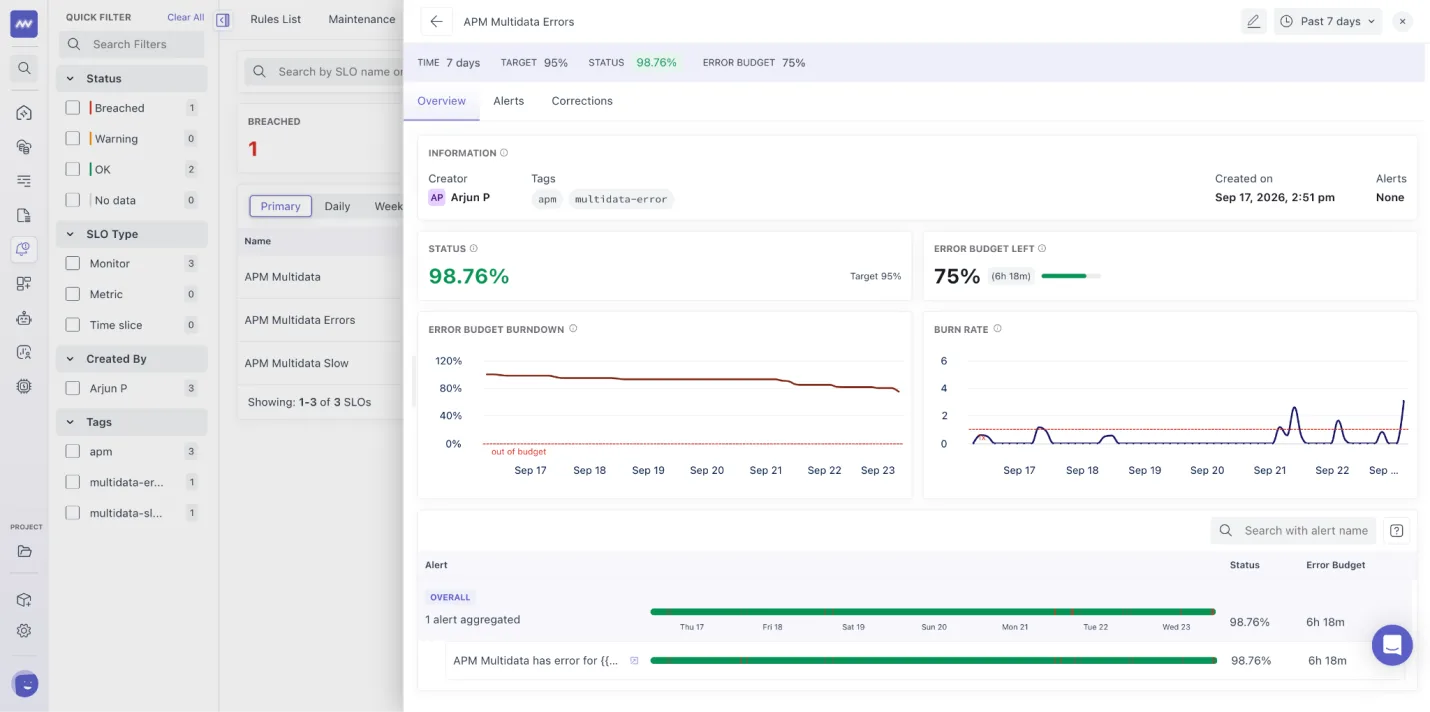The height and width of the screenshot is (712, 1430).
Task: Click the overall aggregated alert status bar
Action: click(x=933, y=611)
